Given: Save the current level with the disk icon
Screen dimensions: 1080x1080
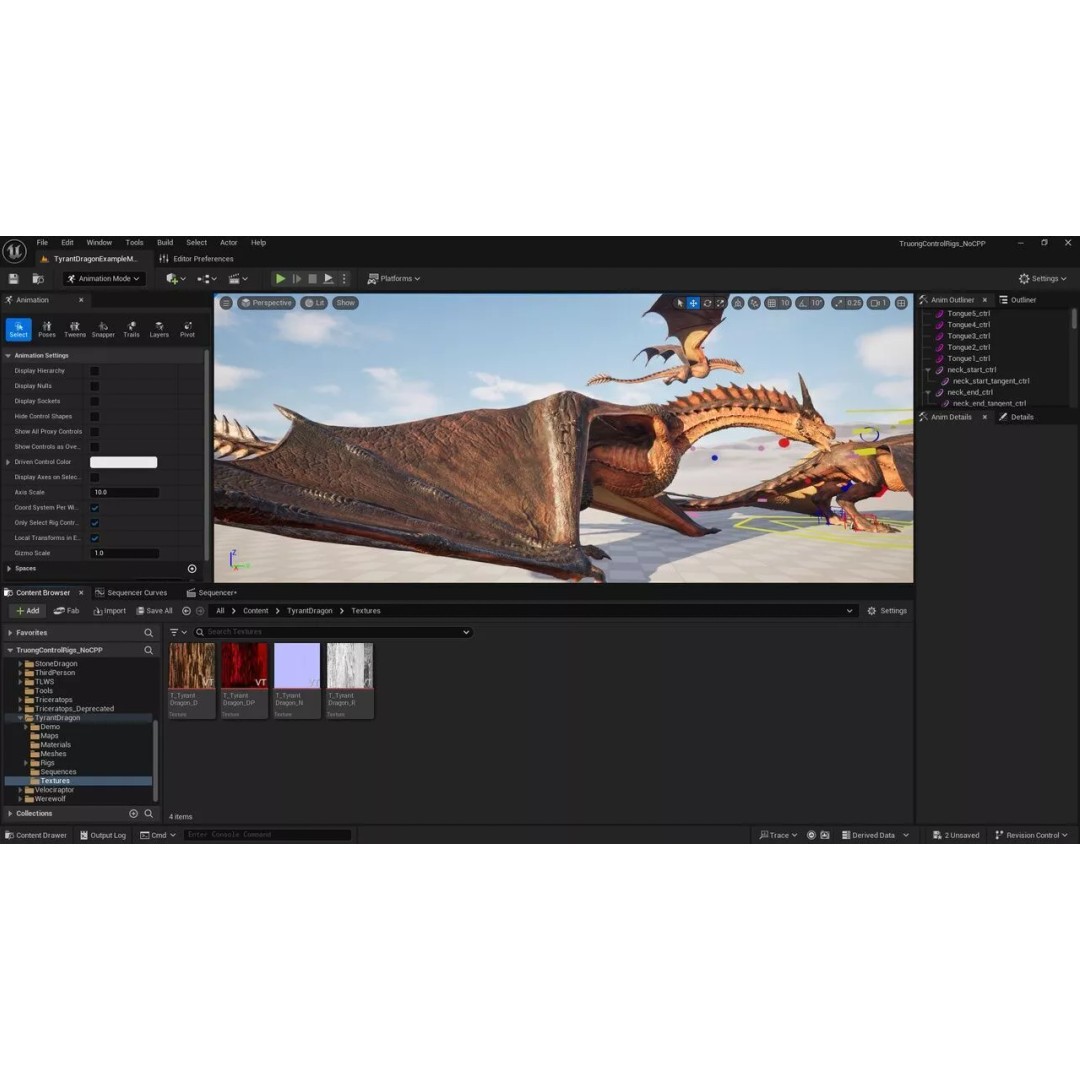Looking at the screenshot, I should [13, 278].
